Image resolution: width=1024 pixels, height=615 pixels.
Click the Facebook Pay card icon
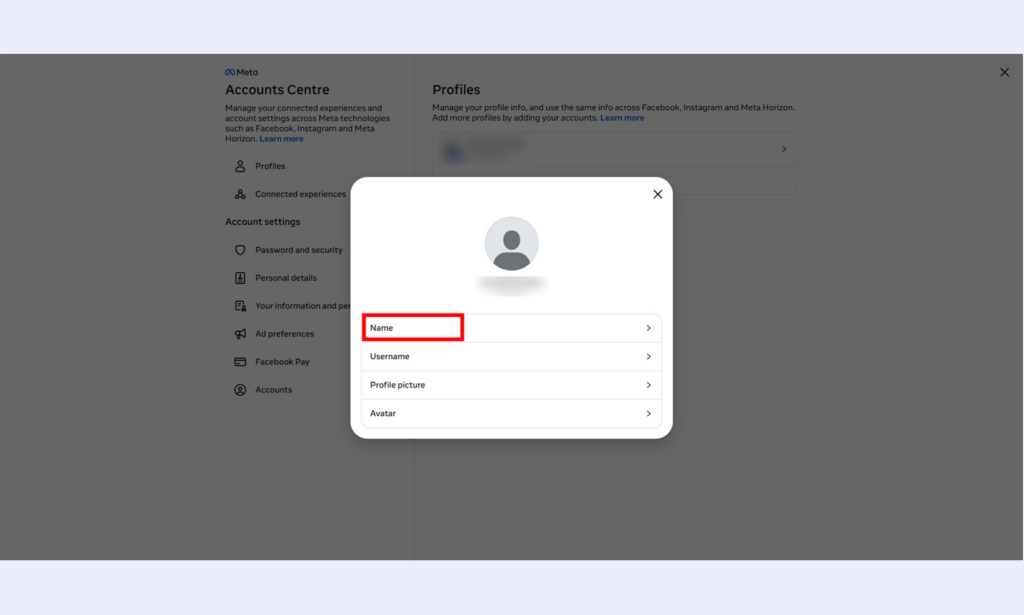pyautogui.click(x=240, y=362)
